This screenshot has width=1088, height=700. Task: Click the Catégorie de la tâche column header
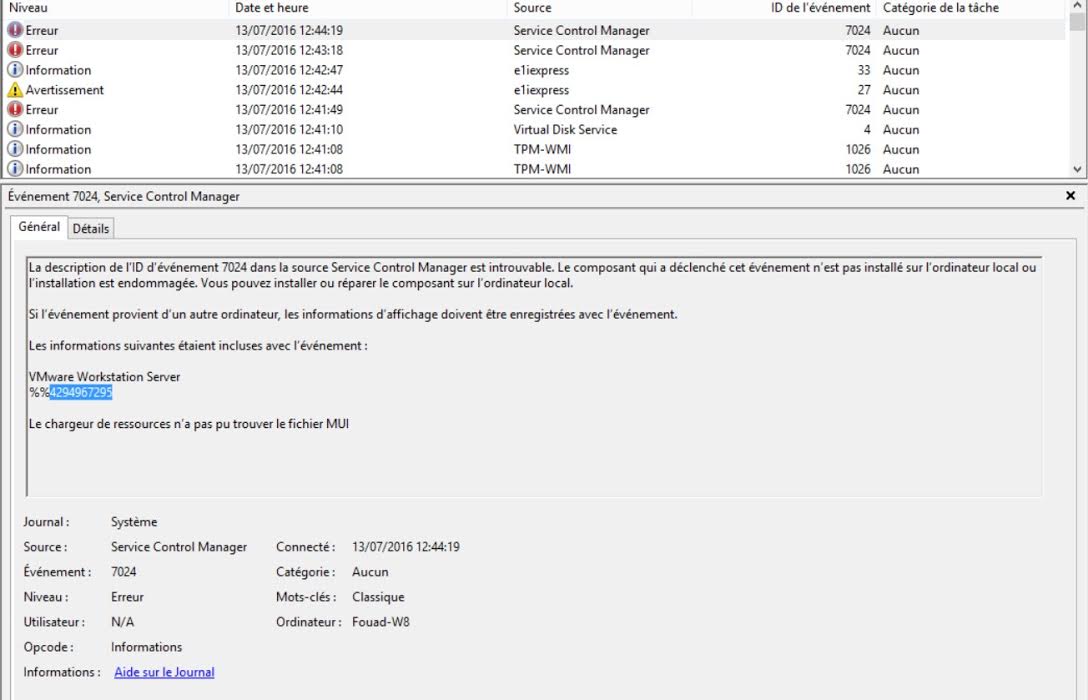point(940,8)
